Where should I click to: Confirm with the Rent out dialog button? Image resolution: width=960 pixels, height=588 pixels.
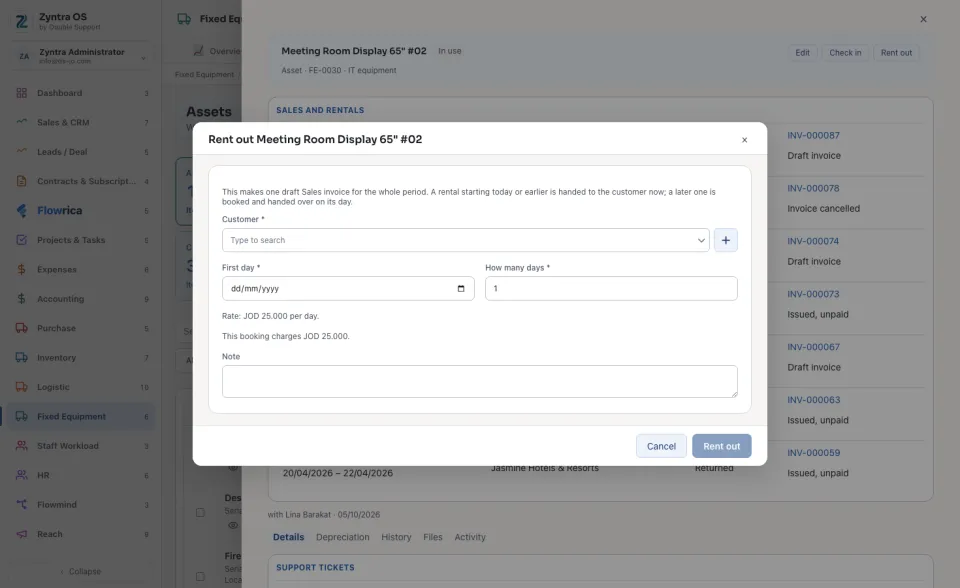click(x=721, y=446)
